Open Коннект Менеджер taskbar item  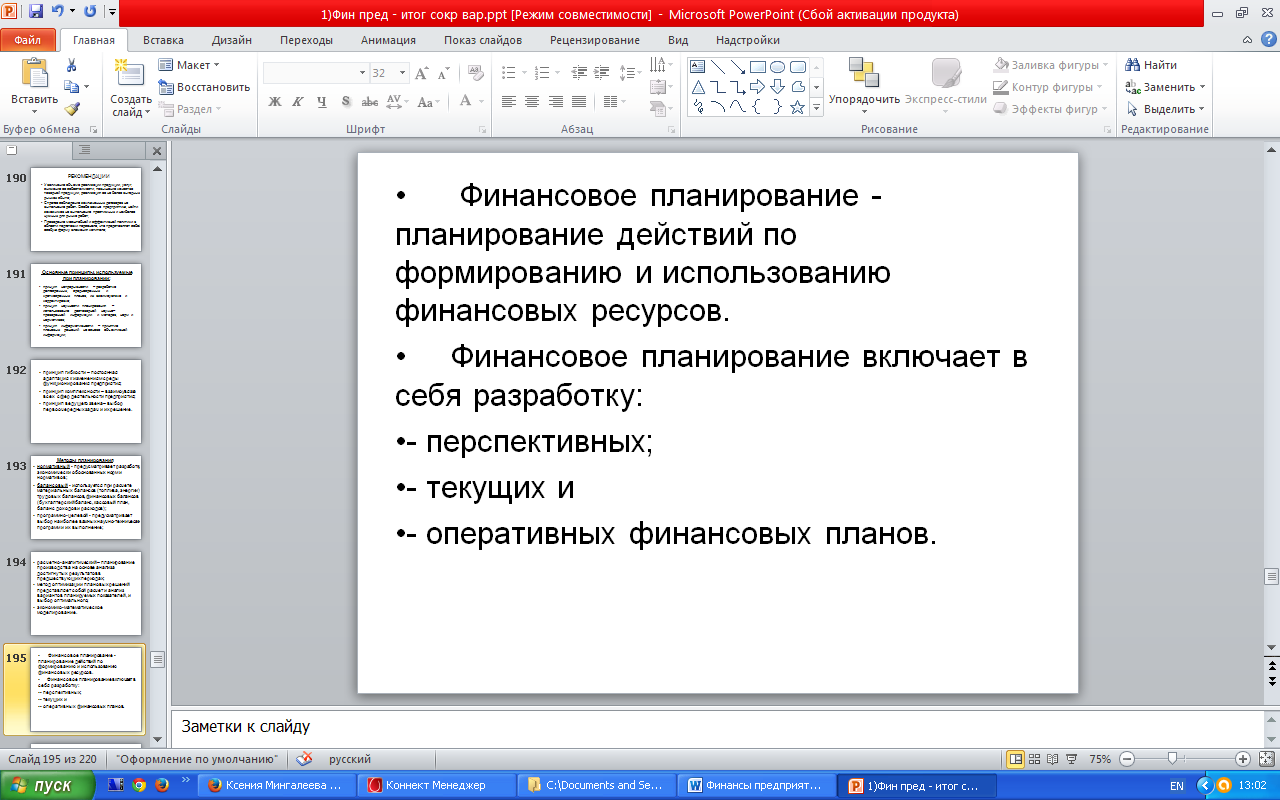coord(437,785)
